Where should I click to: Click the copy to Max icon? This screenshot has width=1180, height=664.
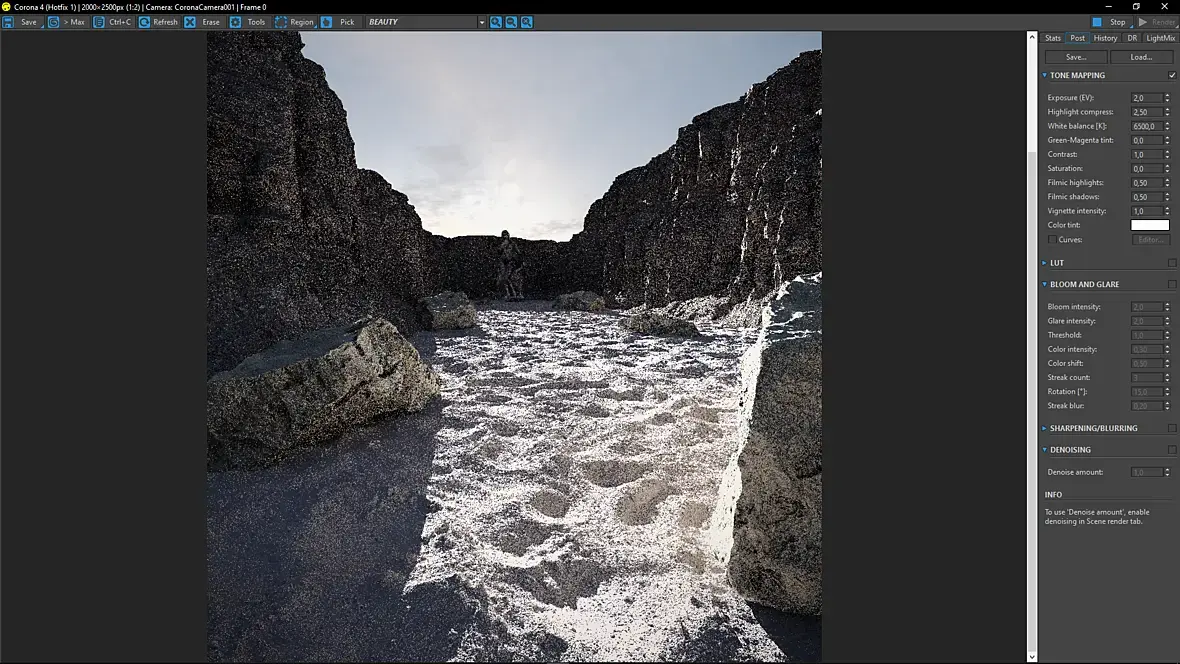click(53, 23)
